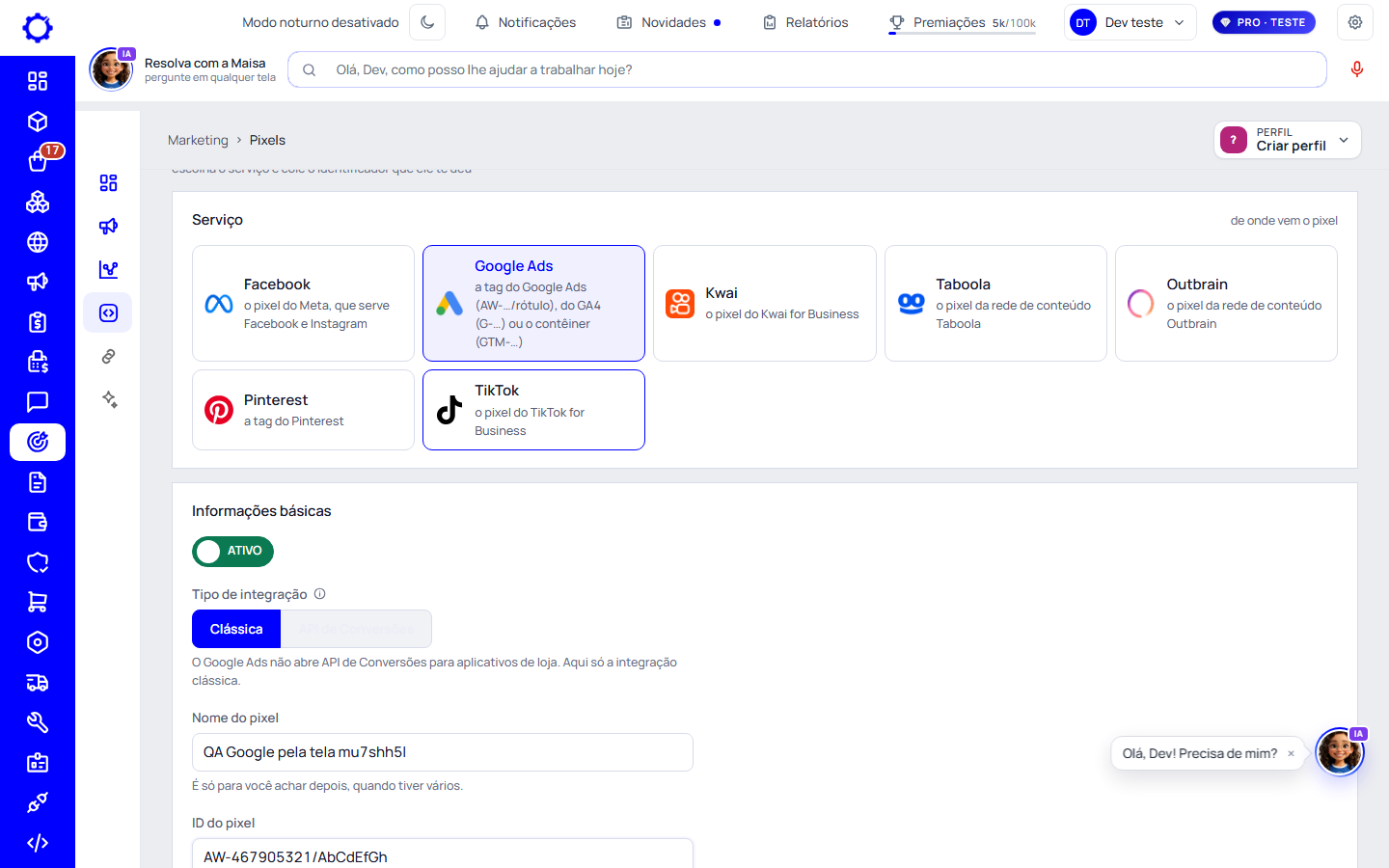Screen dimensions: 1389x868
Task: Open the settings gear in the top bar
Action: click(x=1355, y=22)
